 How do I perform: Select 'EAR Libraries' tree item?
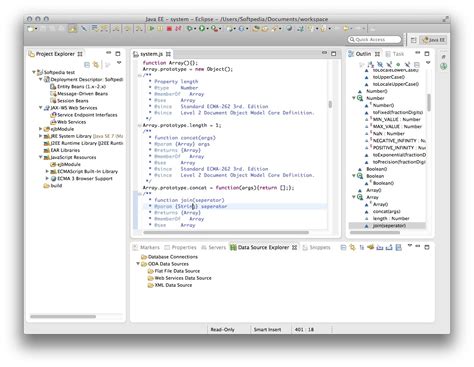click(x=65, y=150)
